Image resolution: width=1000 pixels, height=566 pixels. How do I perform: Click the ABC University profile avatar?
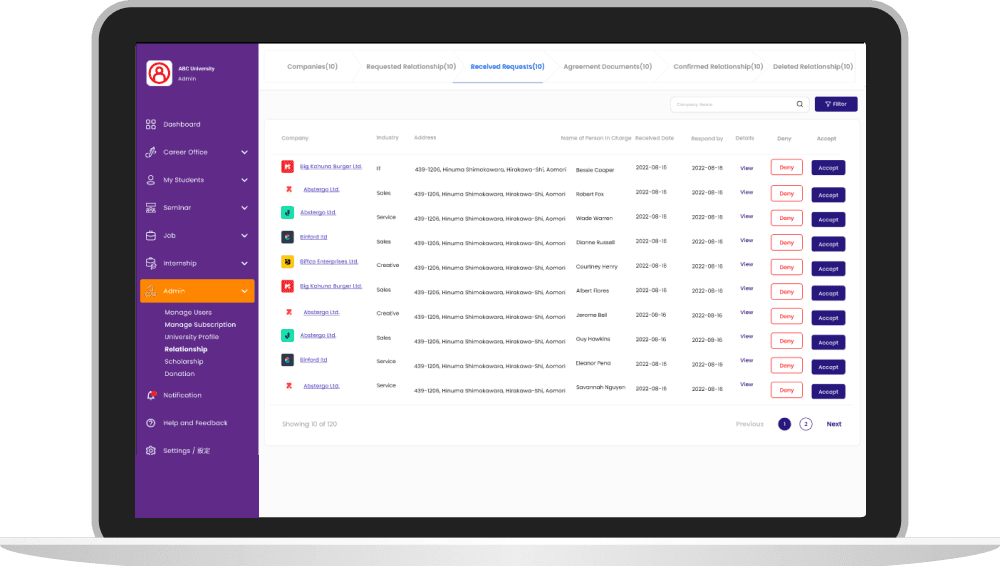[x=159, y=73]
